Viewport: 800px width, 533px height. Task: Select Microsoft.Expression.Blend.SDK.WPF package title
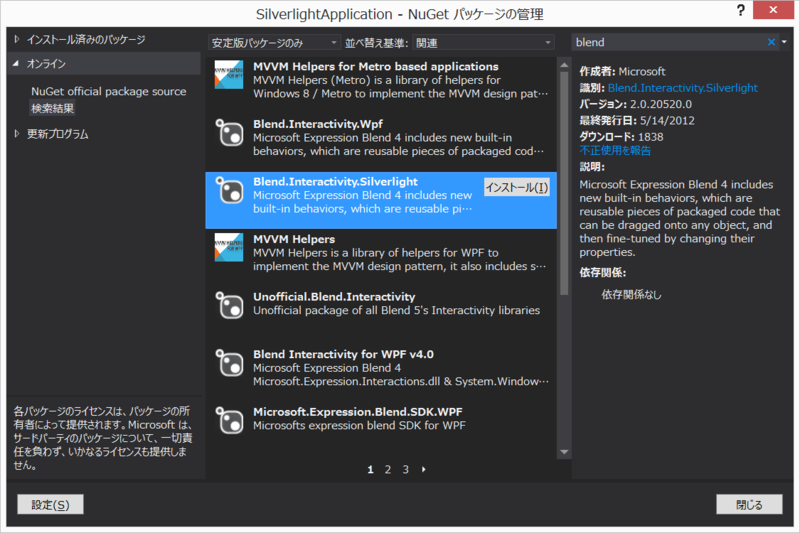[358, 412]
